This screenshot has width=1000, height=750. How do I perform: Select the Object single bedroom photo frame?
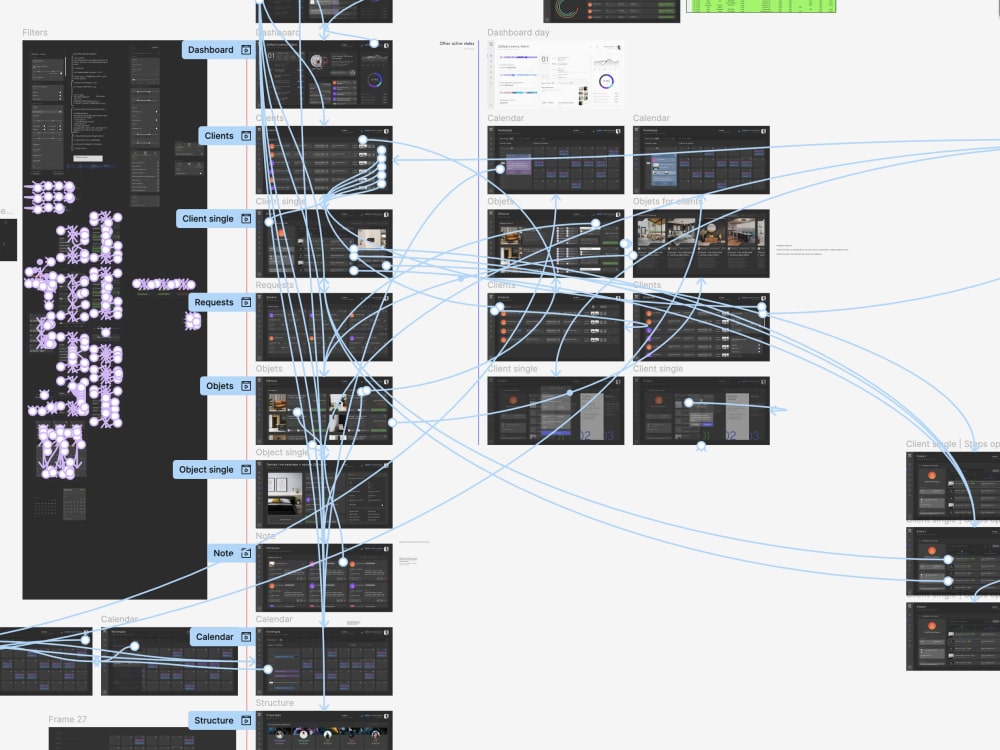[324, 494]
